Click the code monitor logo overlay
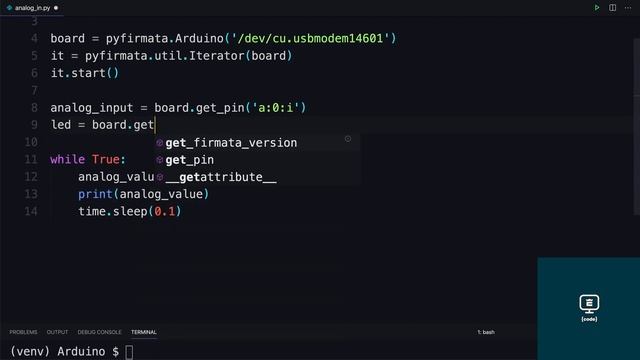640x360 pixels. (x=589, y=308)
